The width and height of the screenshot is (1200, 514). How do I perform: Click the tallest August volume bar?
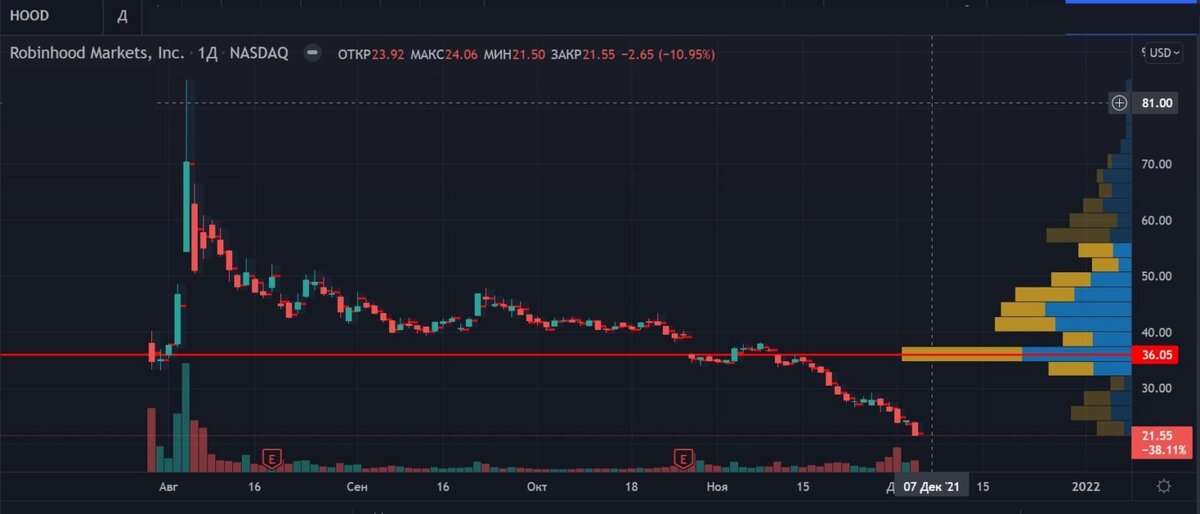pyautogui.click(x=186, y=418)
